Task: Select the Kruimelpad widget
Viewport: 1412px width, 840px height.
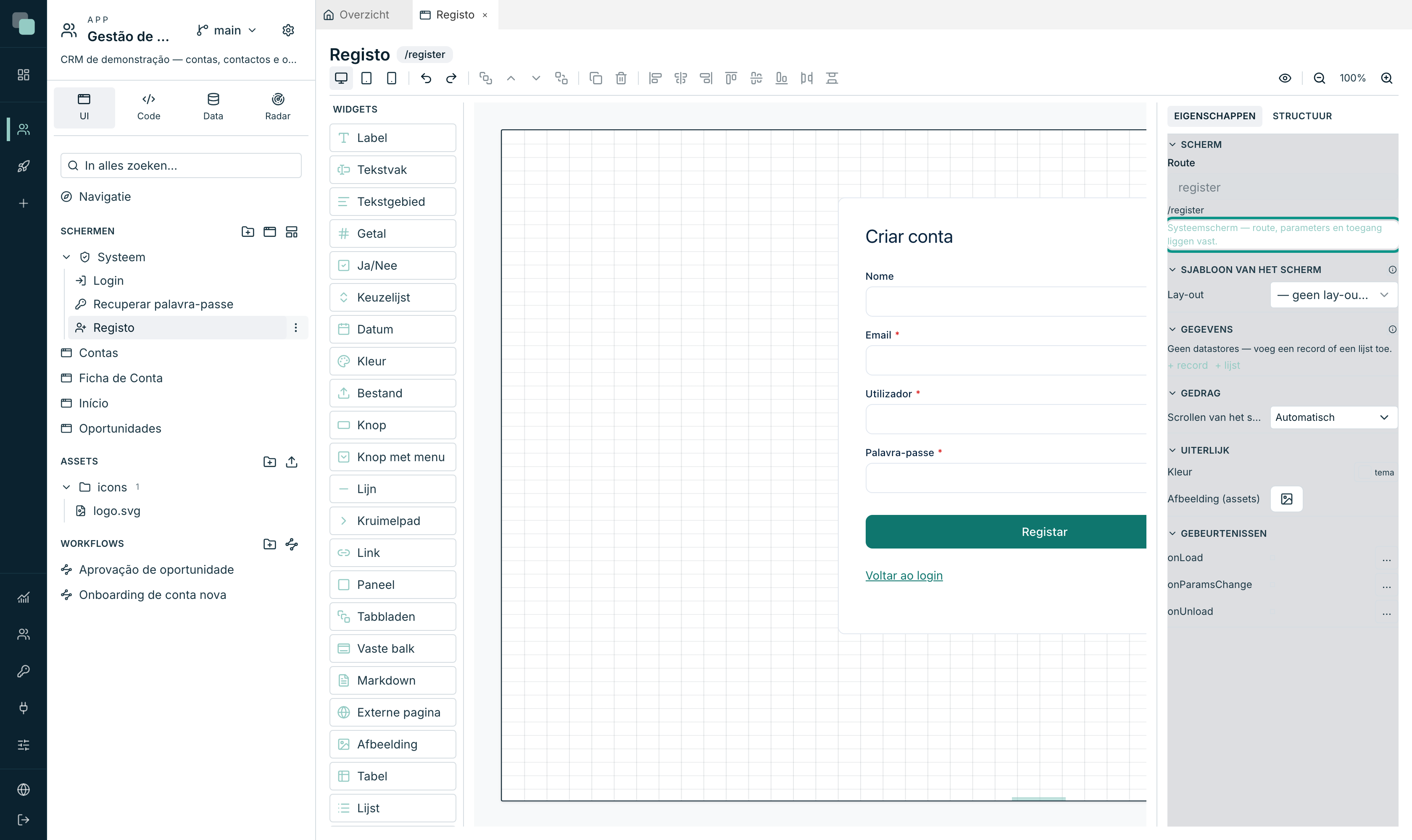Action: tap(393, 521)
